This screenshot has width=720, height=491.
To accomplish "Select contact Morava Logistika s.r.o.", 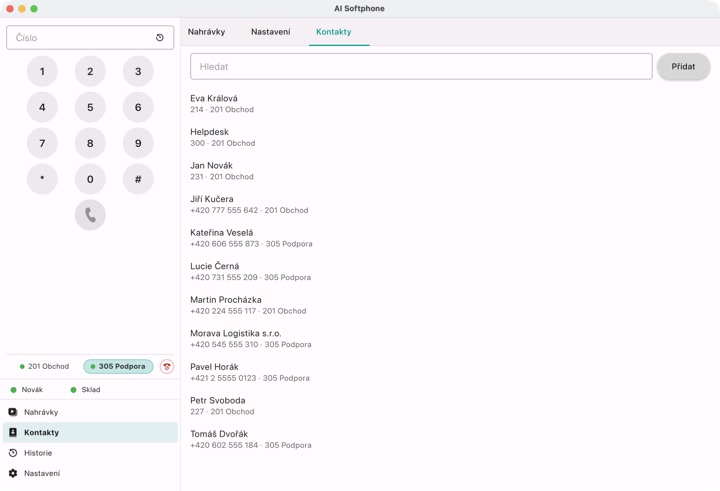I will [x=450, y=339].
